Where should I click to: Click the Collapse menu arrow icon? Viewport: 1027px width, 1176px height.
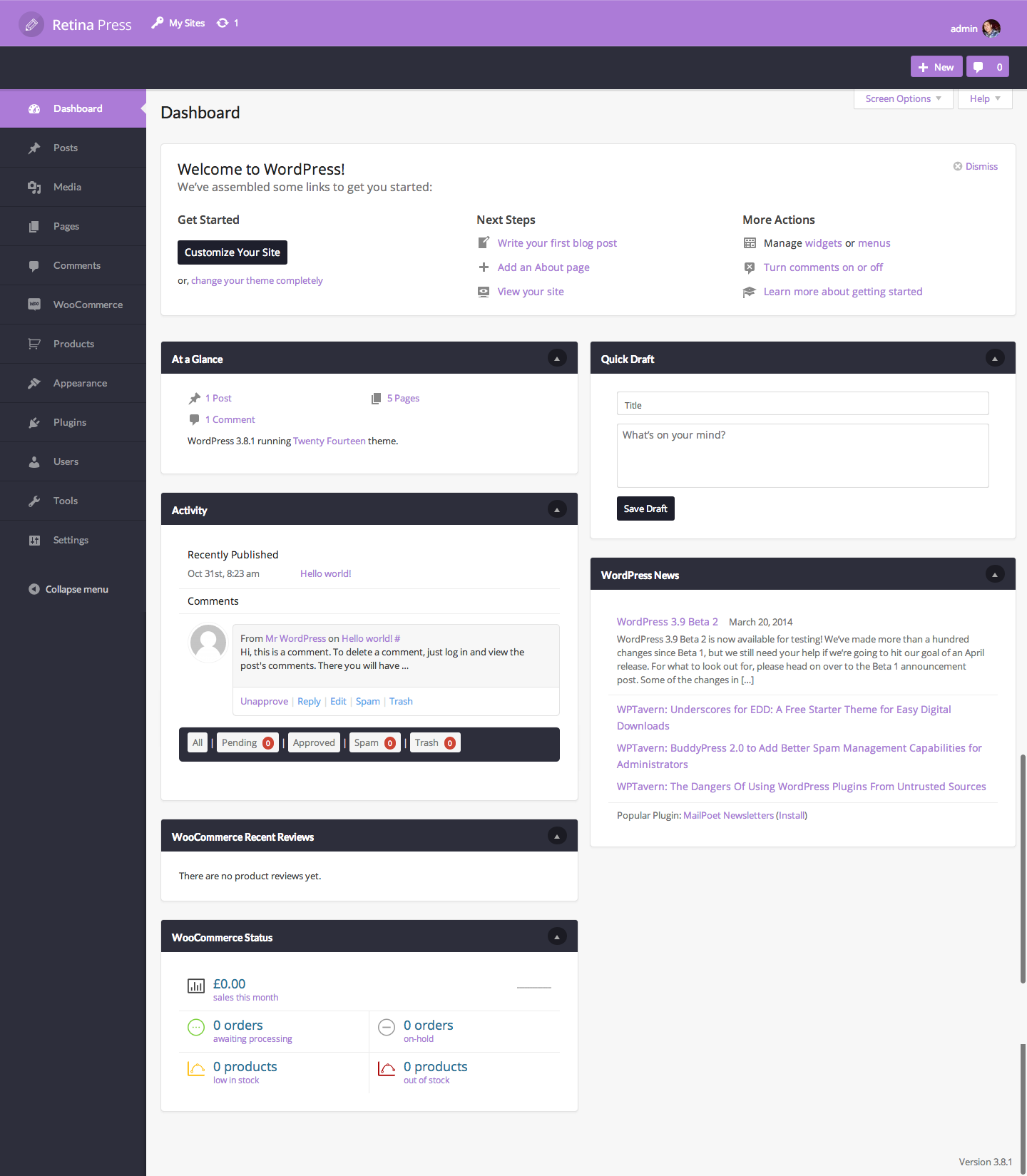pyautogui.click(x=34, y=589)
